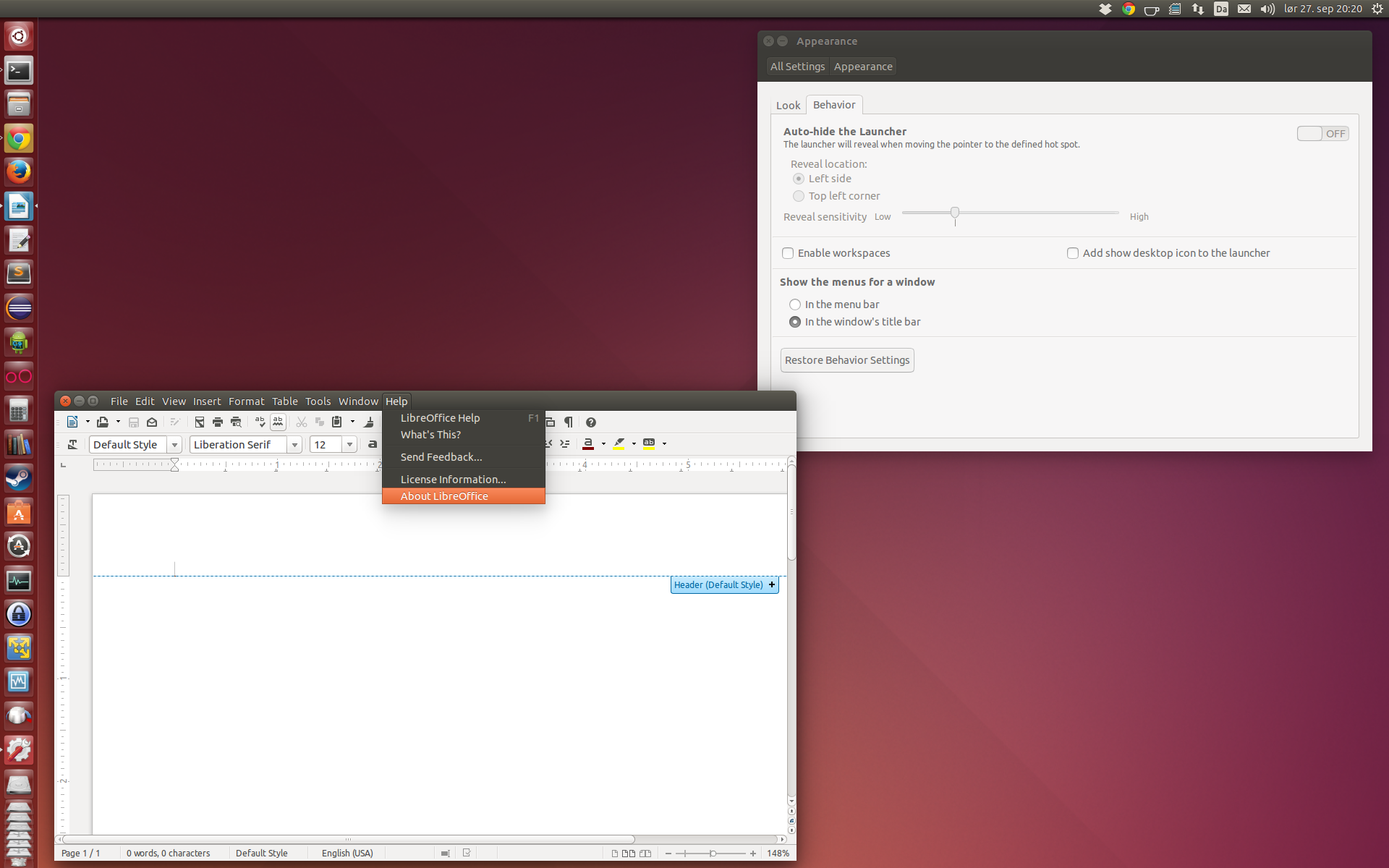Enable workspaces checkbox

788,253
